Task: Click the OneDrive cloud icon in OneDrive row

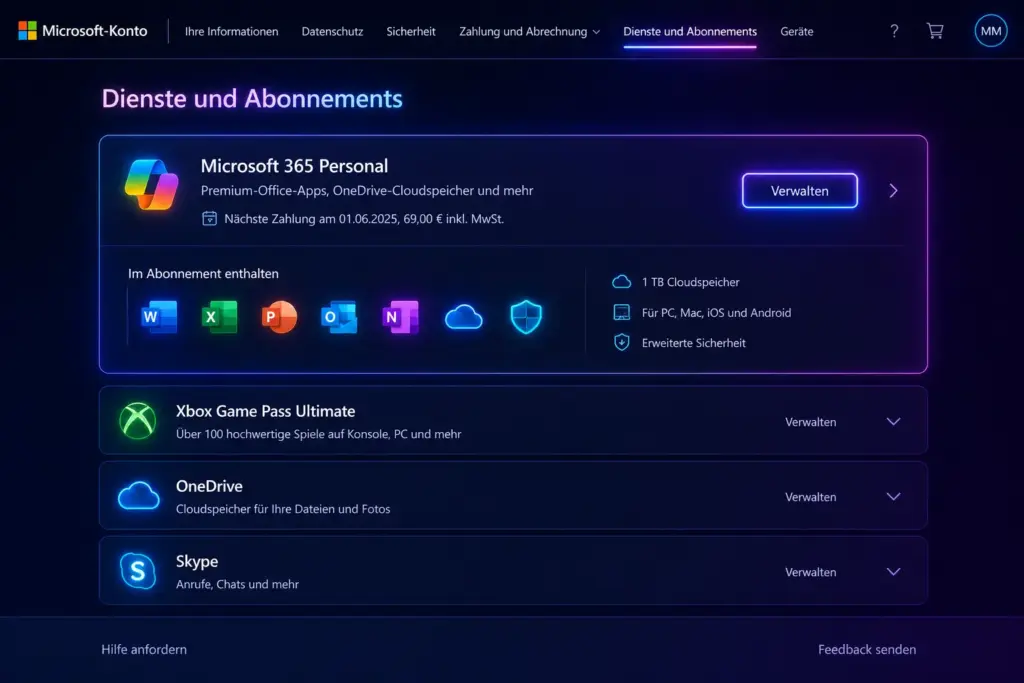Action: click(138, 496)
